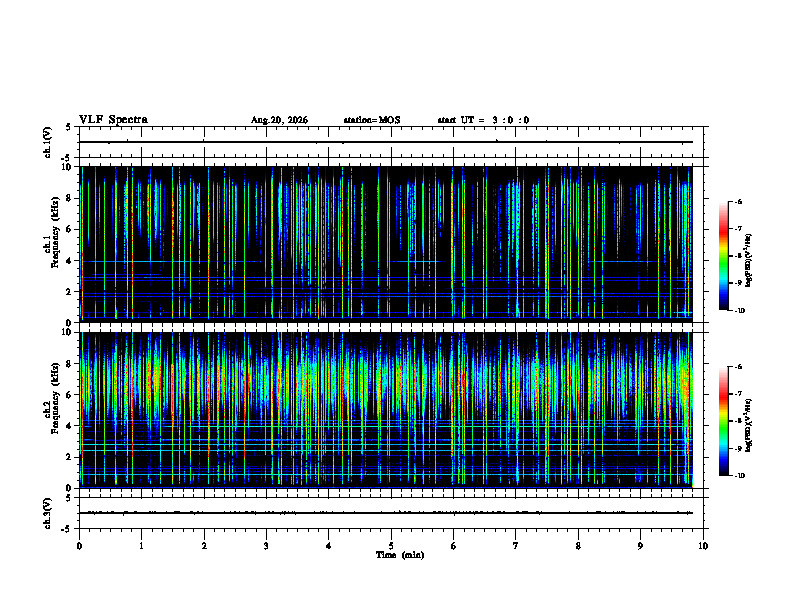Click the ch.1 spectrogram color scale bar
Screen dimensions: 792x612
coord(723,256)
